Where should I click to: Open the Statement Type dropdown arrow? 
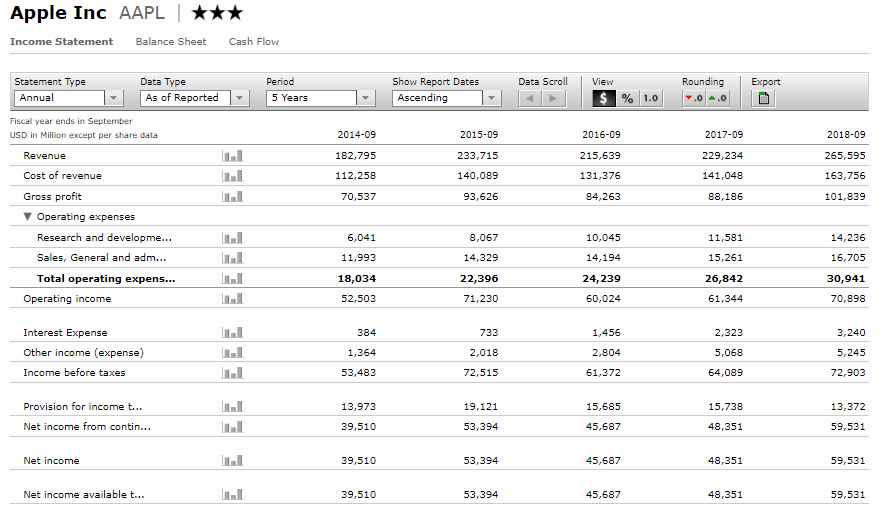click(114, 98)
